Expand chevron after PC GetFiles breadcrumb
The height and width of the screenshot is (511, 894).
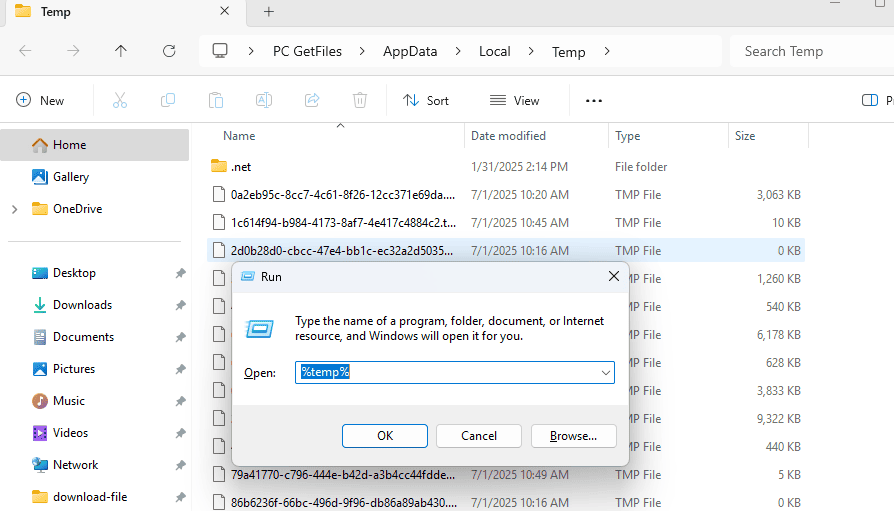[362, 51]
